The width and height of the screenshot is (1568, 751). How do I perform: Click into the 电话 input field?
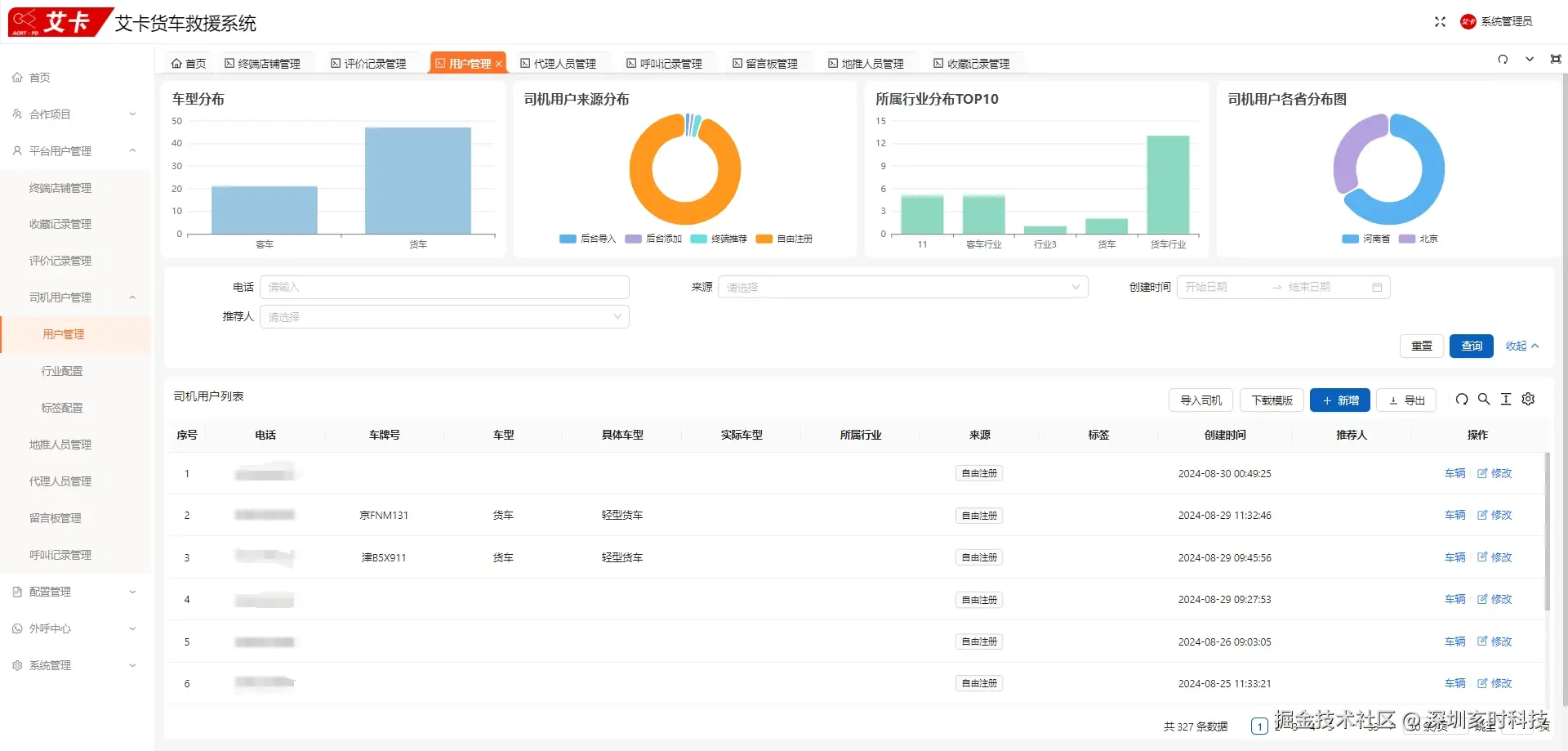(444, 288)
